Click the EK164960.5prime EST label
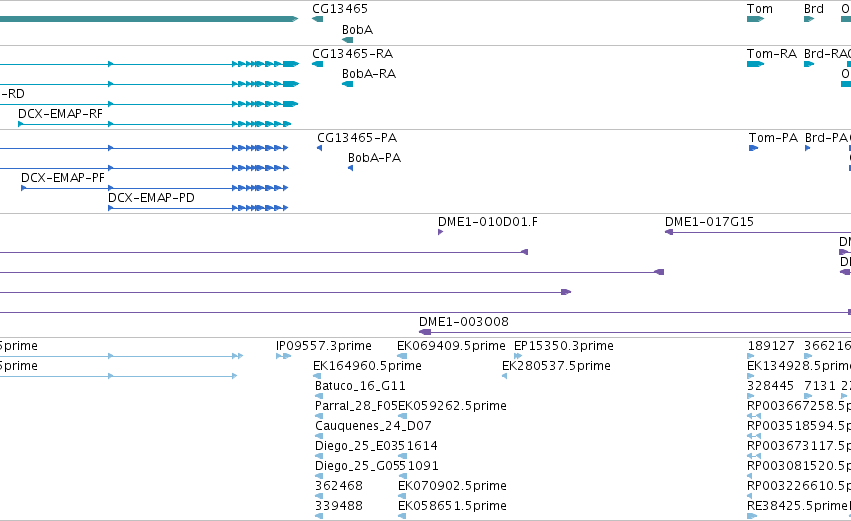 [367, 366]
